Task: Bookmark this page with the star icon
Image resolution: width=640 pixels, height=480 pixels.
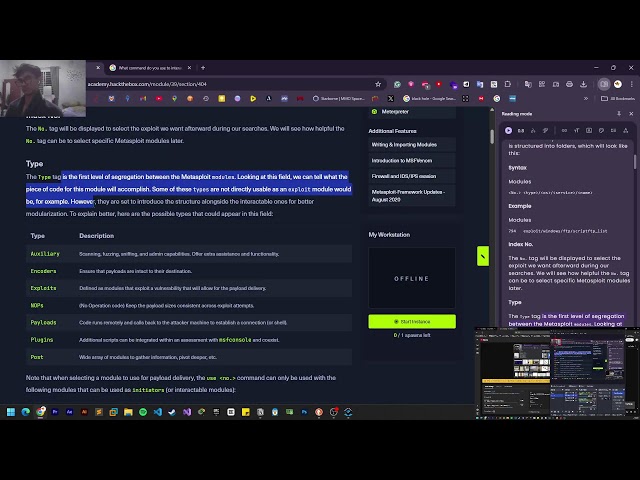Action: tap(378, 84)
